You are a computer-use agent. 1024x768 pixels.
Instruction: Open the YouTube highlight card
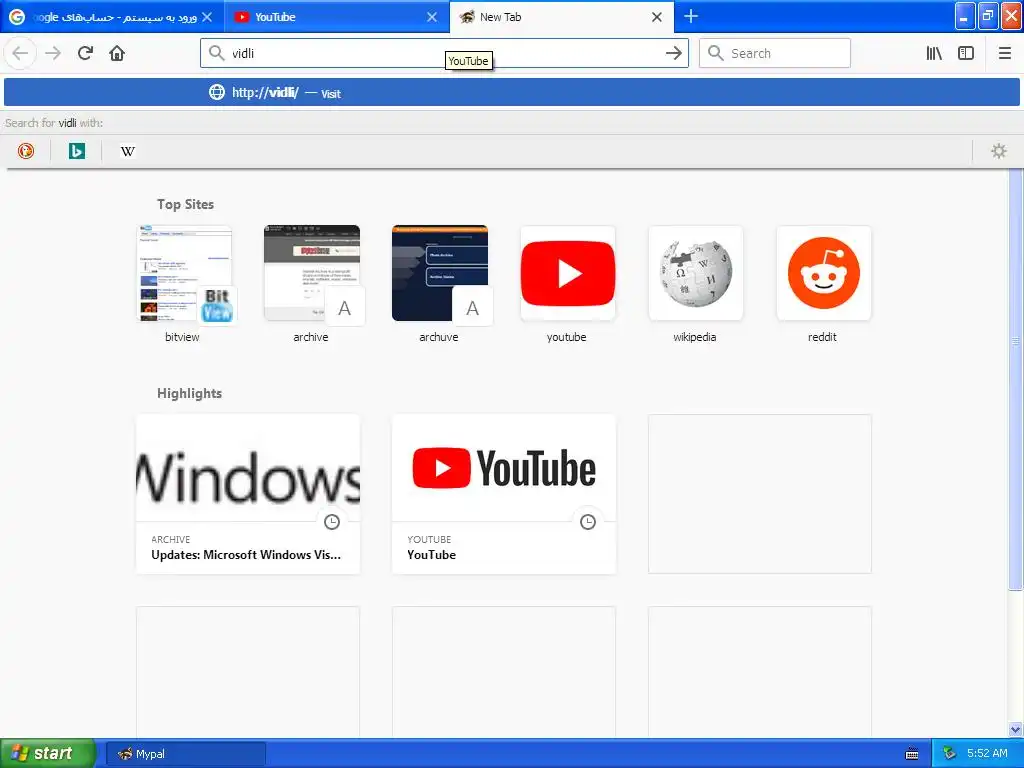coord(504,494)
